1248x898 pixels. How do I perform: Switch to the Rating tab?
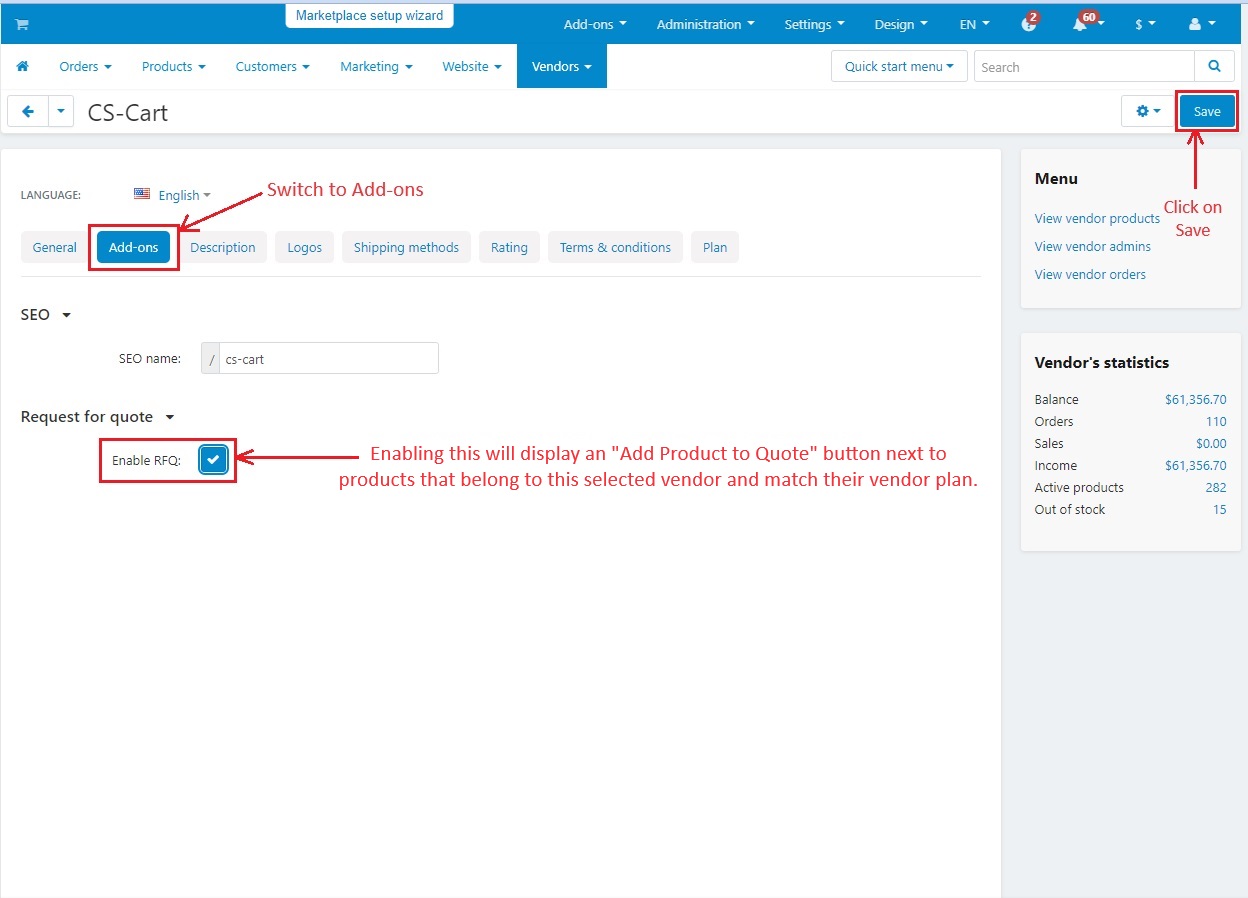[509, 247]
